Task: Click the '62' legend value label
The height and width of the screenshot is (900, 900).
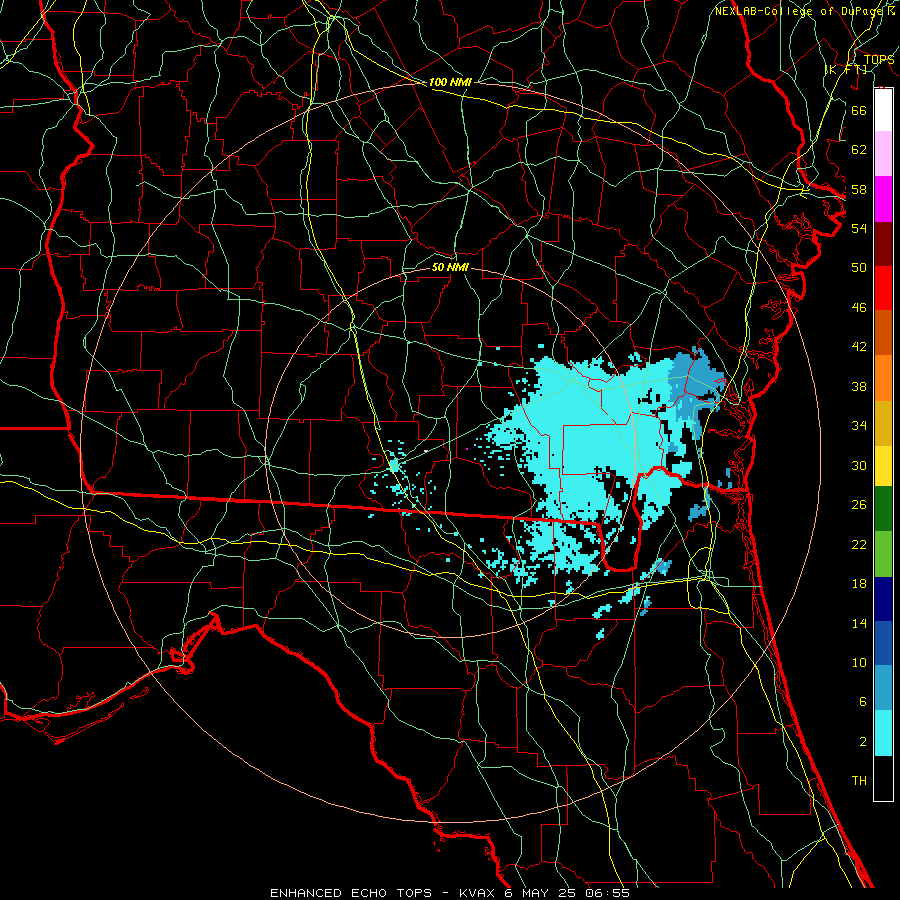Action: [x=859, y=150]
